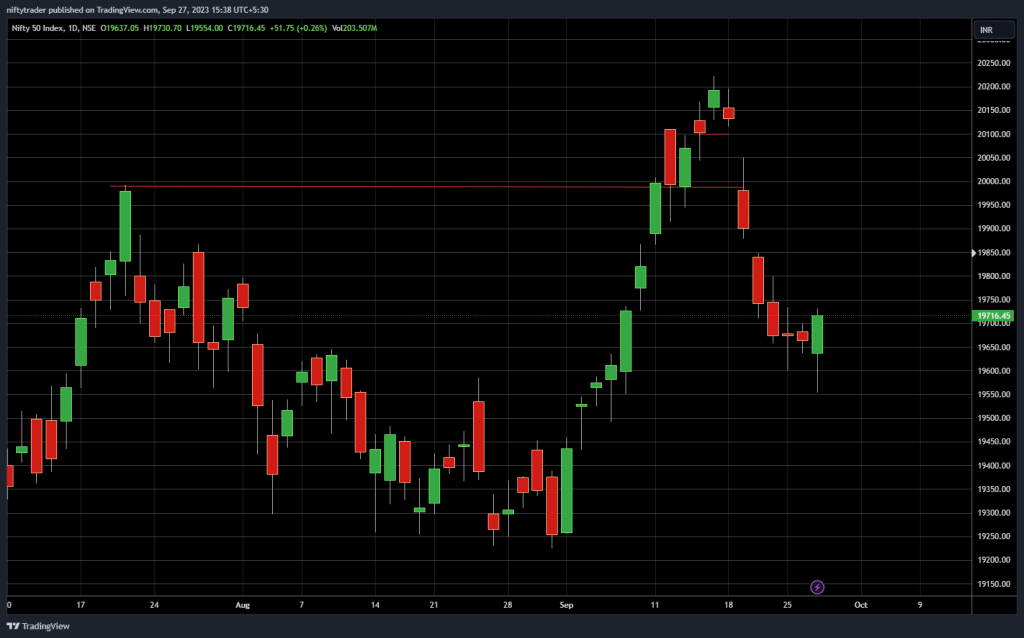Open the TradingView logo link

coord(38,626)
